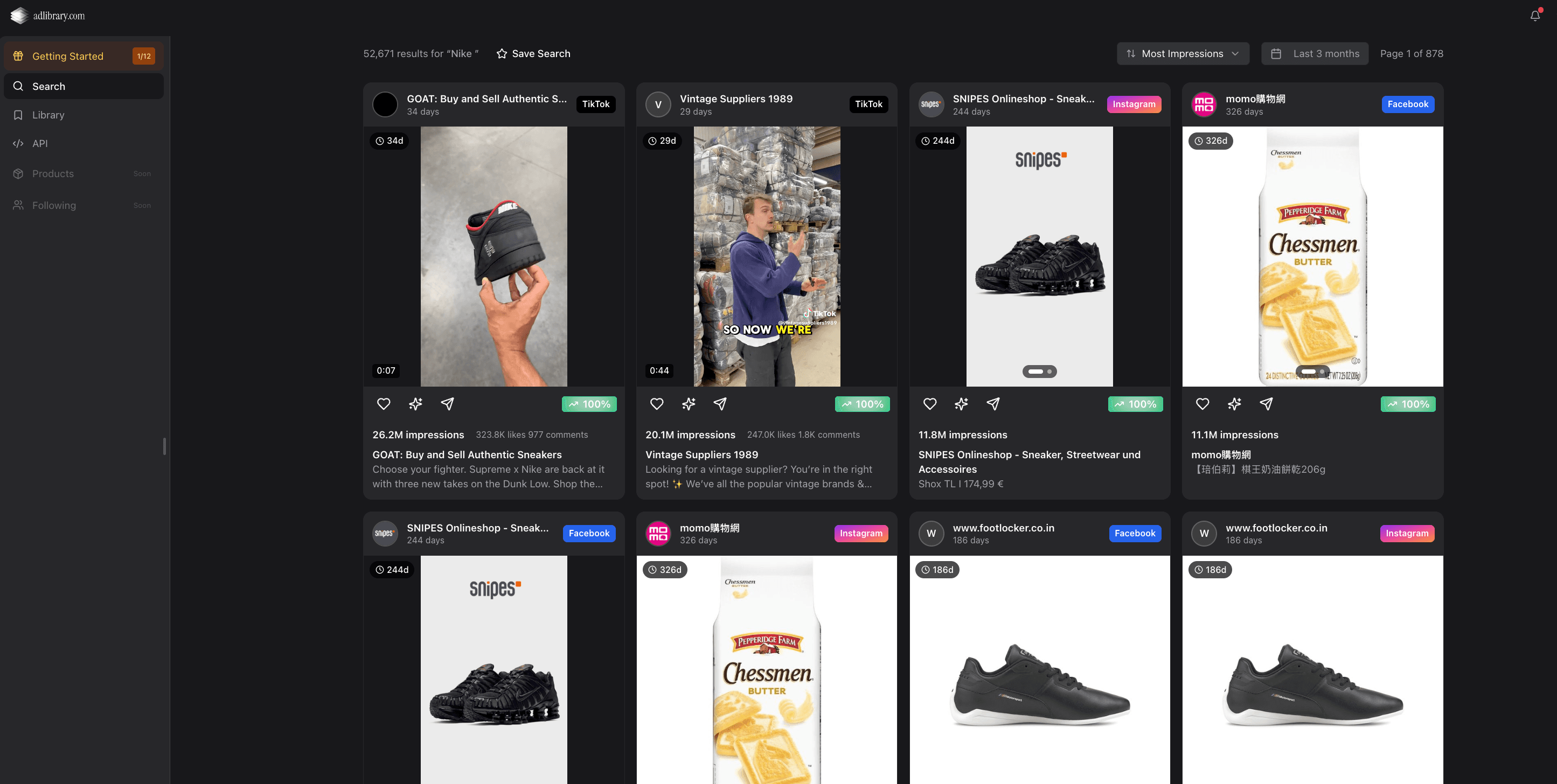The height and width of the screenshot is (784, 1557).
Task: Heart the Vintage Suppliers 1989 ad
Action: (656, 403)
